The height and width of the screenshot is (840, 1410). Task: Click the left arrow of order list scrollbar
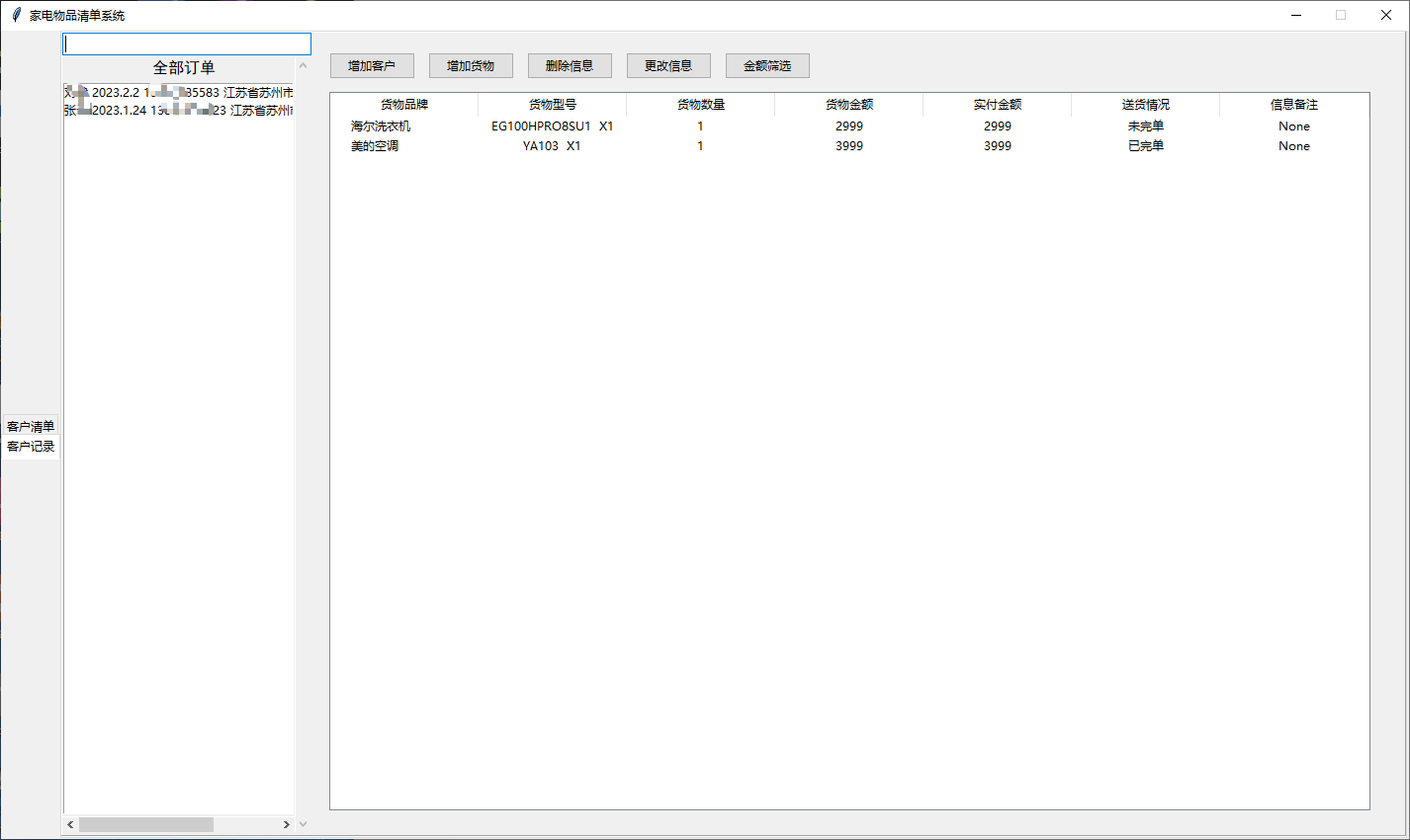[x=70, y=824]
